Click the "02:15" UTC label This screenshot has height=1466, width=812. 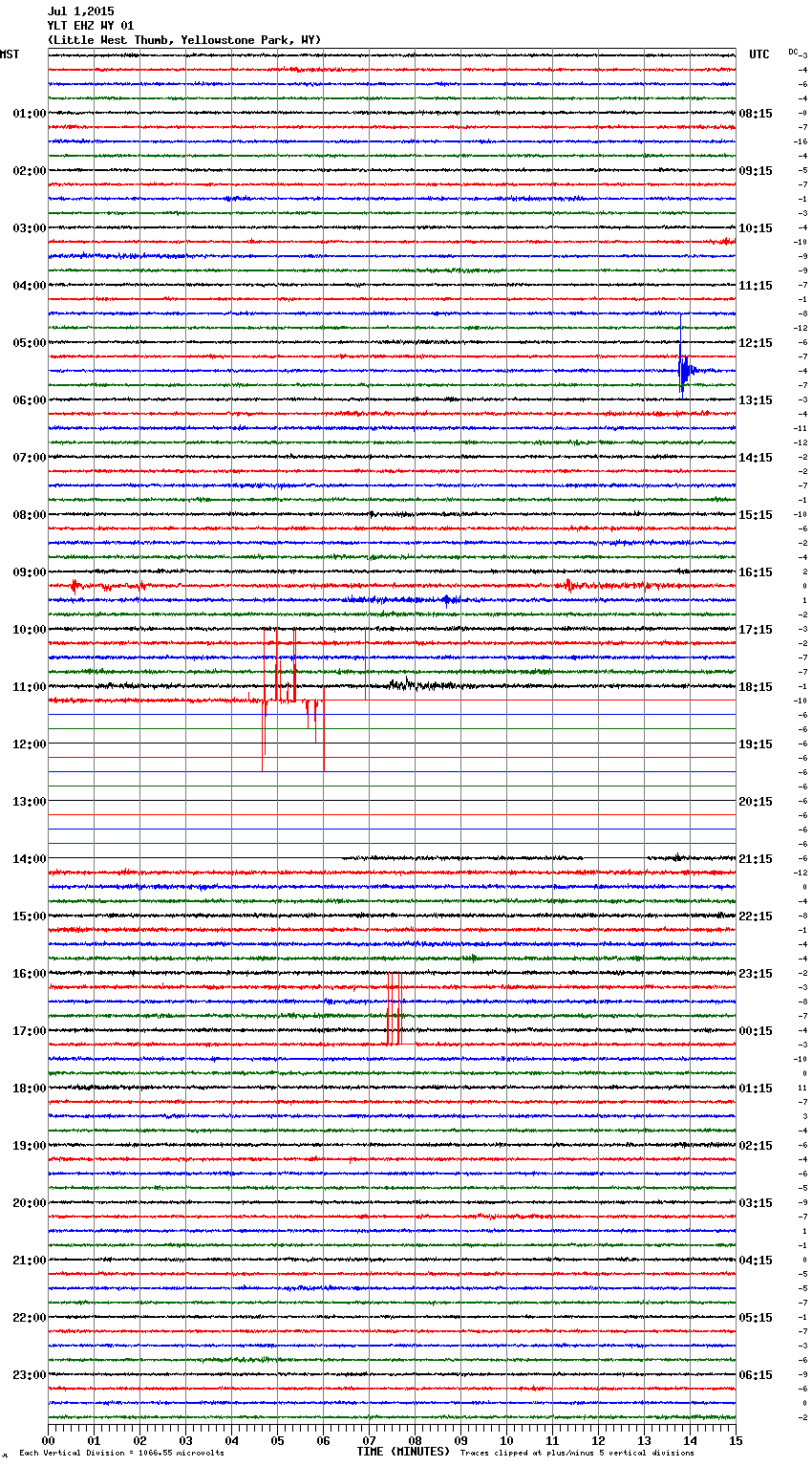pos(756,1146)
